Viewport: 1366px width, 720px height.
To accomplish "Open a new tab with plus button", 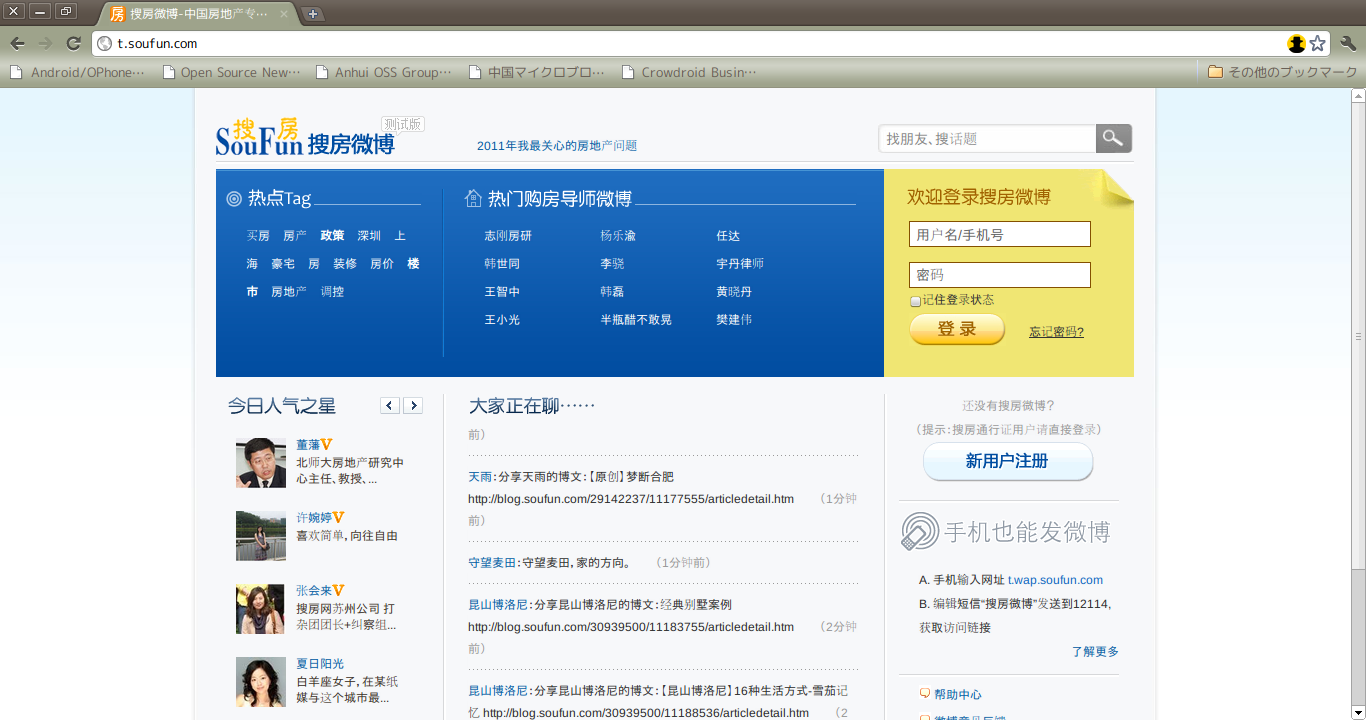I will tap(313, 13).
